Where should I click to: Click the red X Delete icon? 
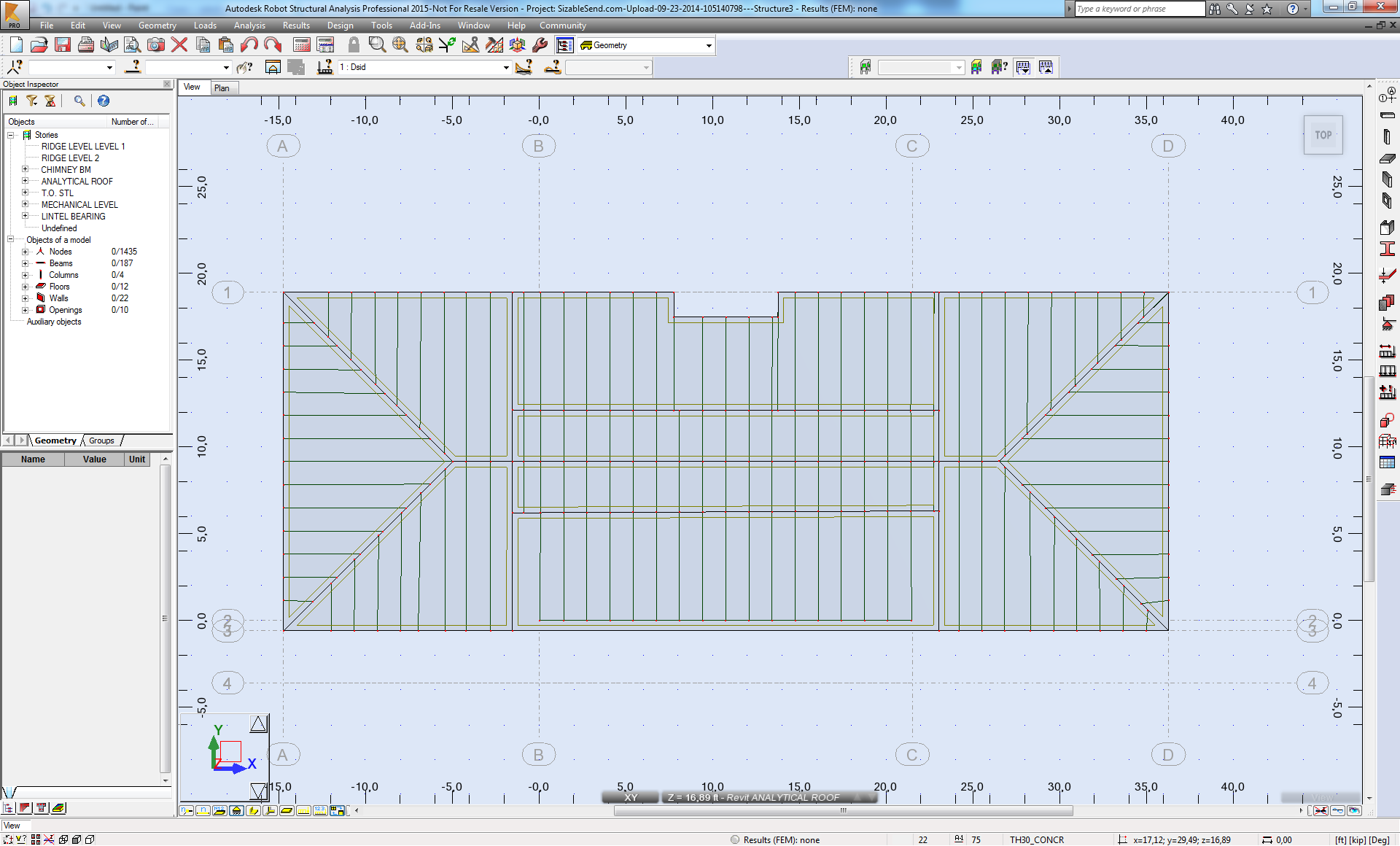(179, 45)
